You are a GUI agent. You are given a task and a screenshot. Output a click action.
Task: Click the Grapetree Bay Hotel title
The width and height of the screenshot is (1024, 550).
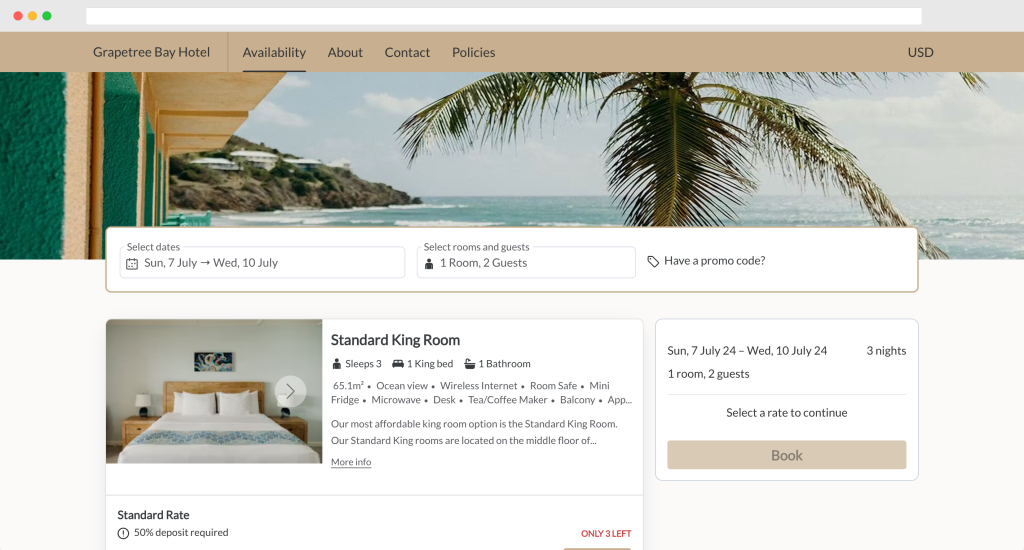(x=152, y=52)
